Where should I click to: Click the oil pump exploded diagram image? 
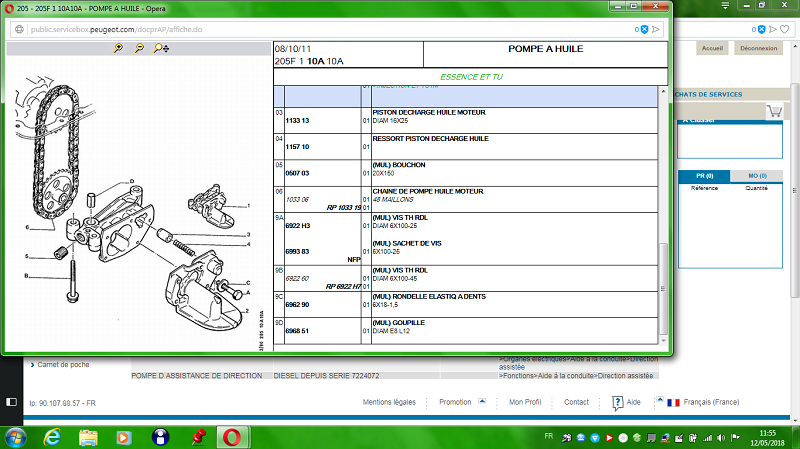138,203
